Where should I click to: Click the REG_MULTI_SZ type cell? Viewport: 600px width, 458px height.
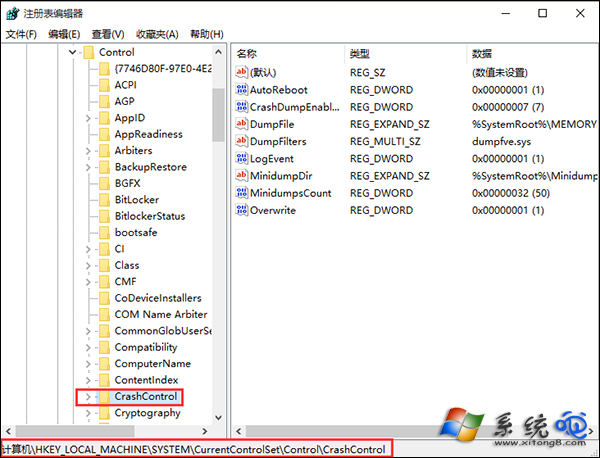tap(385, 142)
